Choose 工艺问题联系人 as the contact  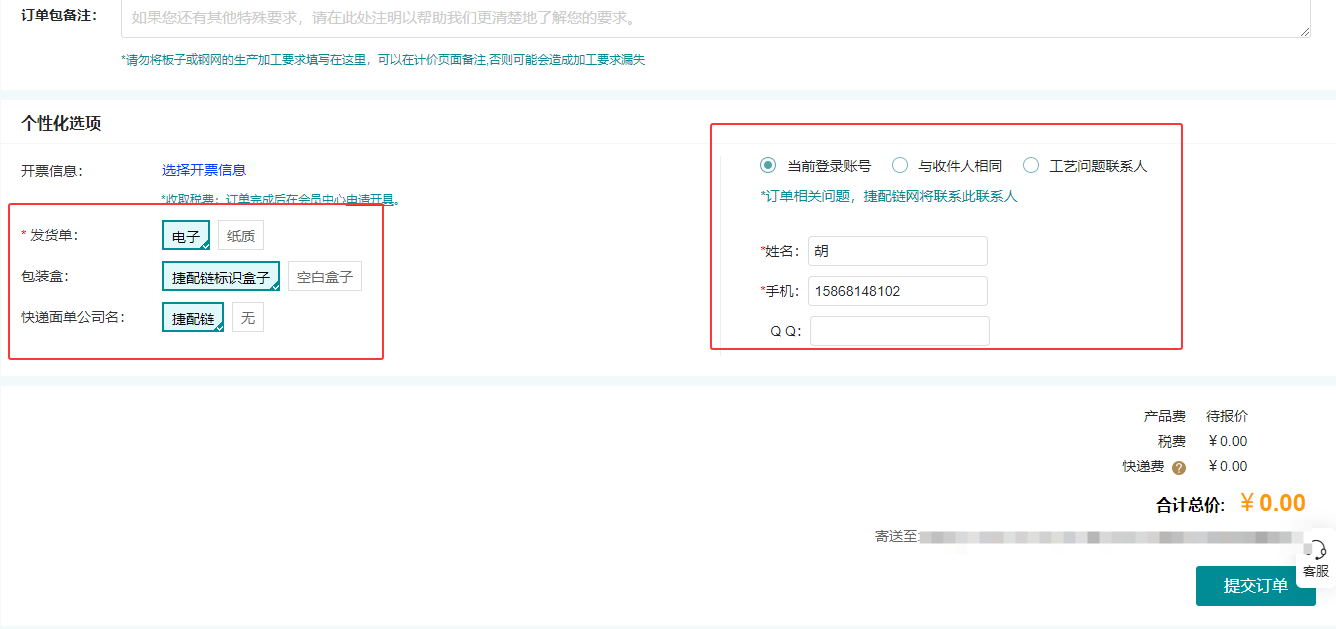pos(1031,166)
